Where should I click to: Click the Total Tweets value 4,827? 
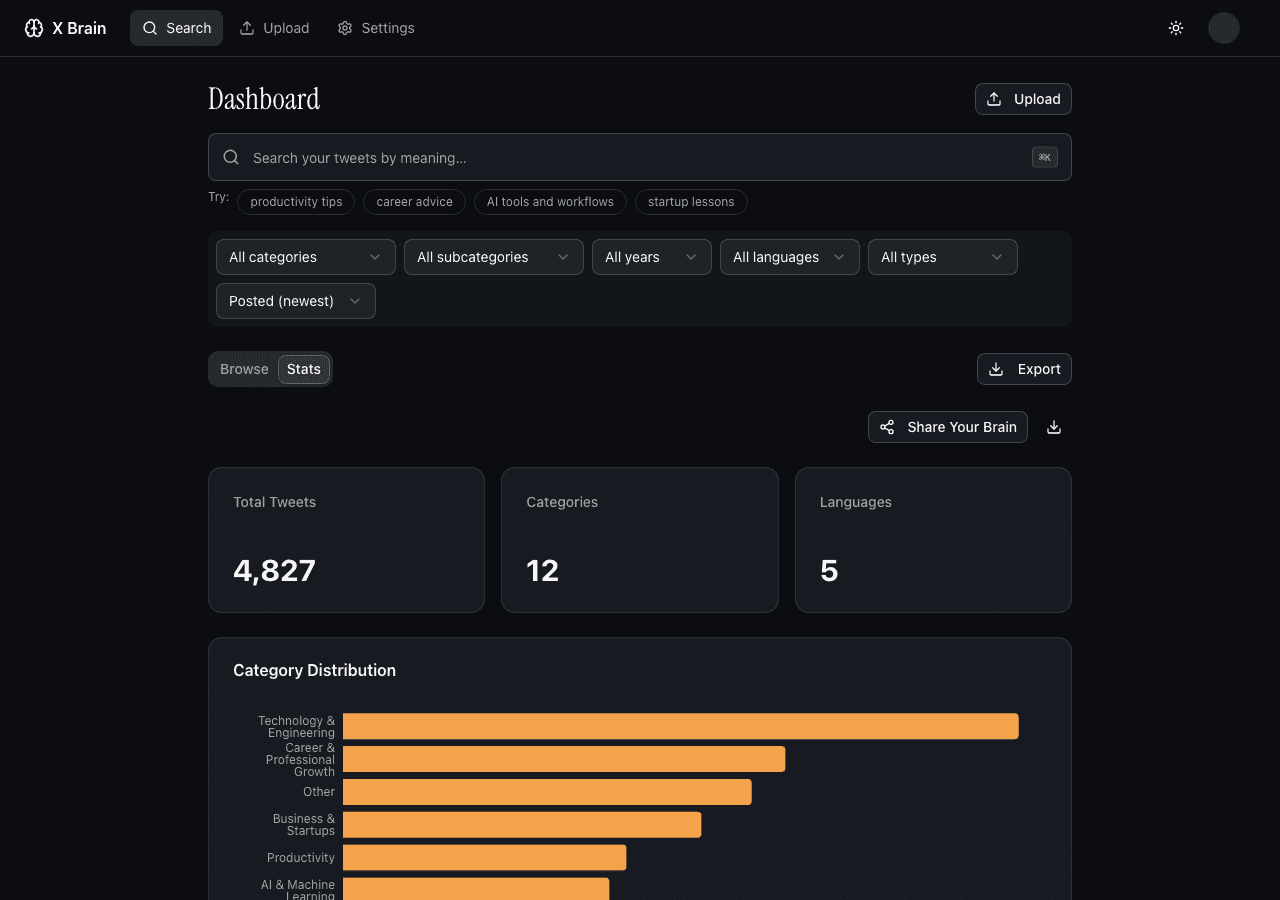[x=274, y=570]
